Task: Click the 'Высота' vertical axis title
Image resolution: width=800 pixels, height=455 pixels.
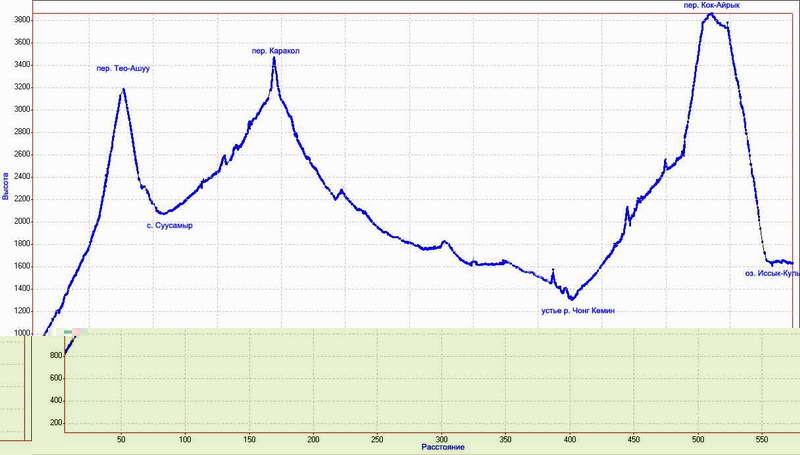Action: click(6, 186)
